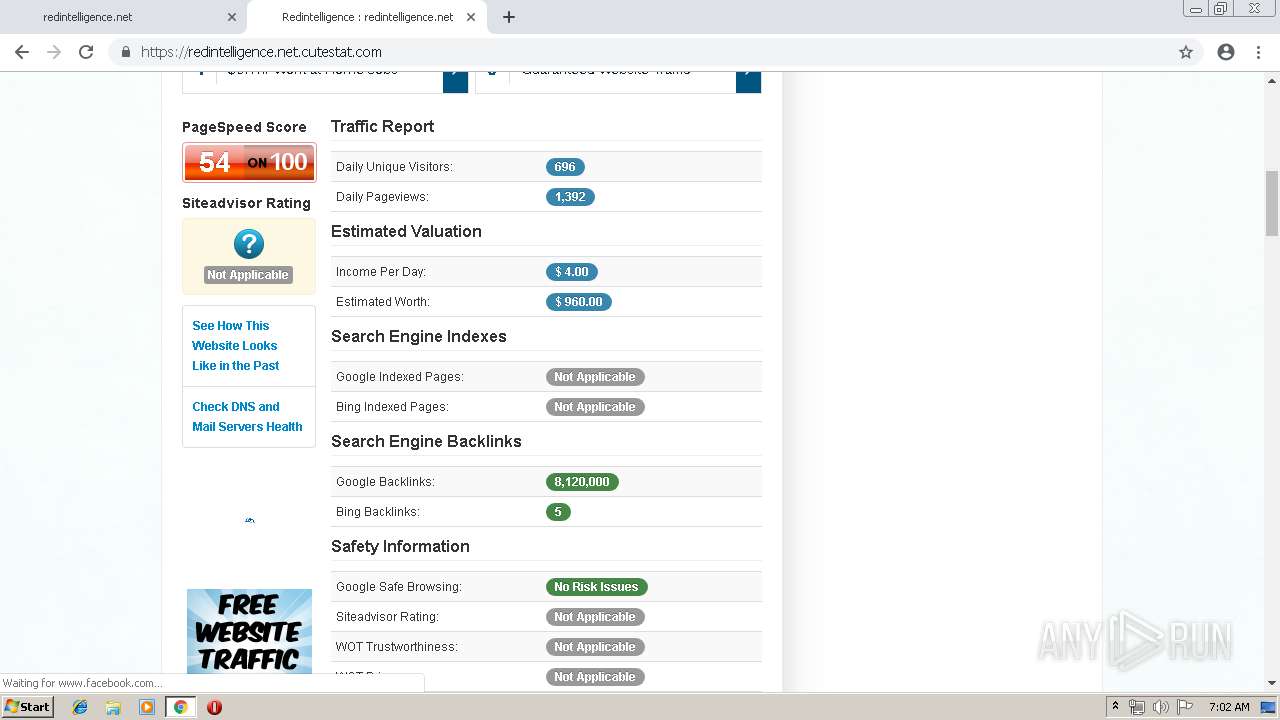Click Not Applicable badge under Siteadvisor icon
Screen dimensions: 1280x720
[248, 275]
